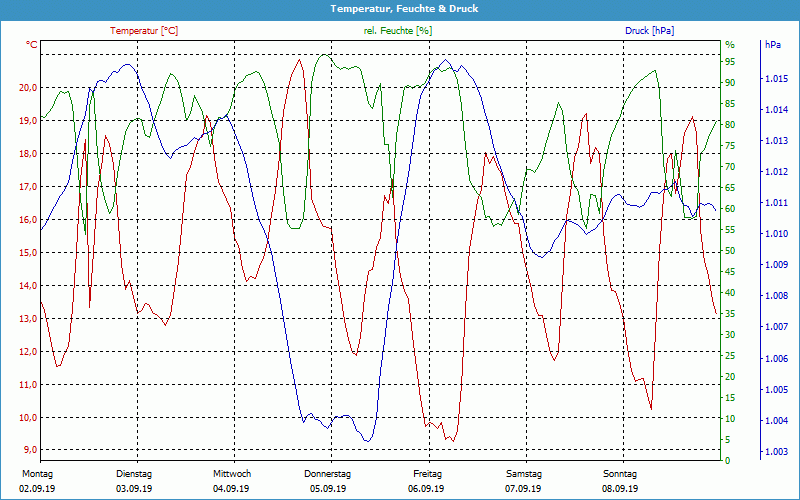Click the '45' humidity axis value

(730, 272)
